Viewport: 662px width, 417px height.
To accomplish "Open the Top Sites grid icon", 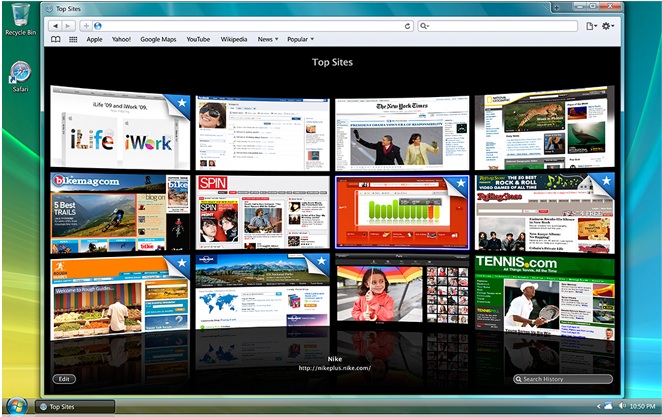I will [73, 39].
